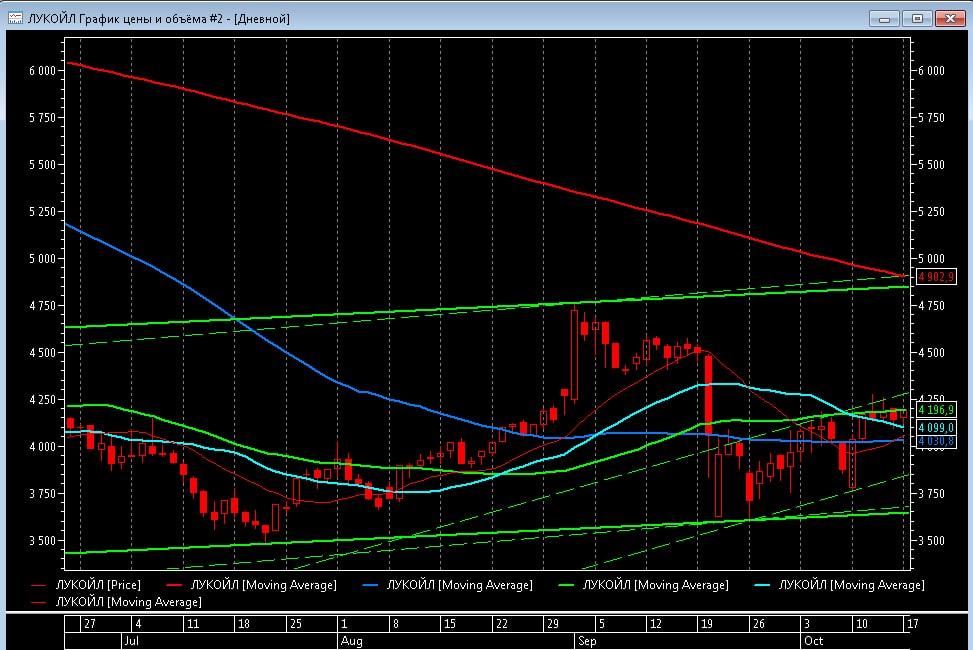Click the cyan 4 099,0 price label

click(936, 427)
